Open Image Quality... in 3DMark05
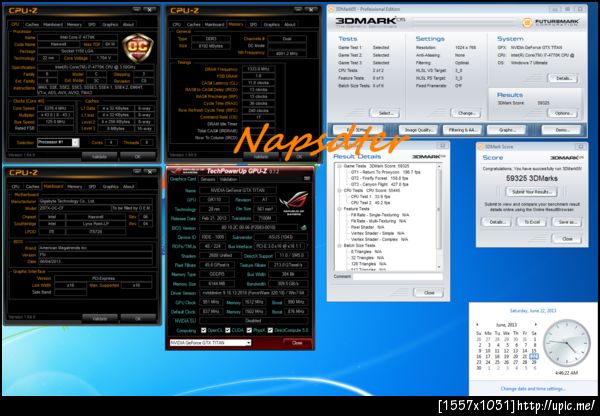This screenshot has width=600, height=416. (418, 130)
